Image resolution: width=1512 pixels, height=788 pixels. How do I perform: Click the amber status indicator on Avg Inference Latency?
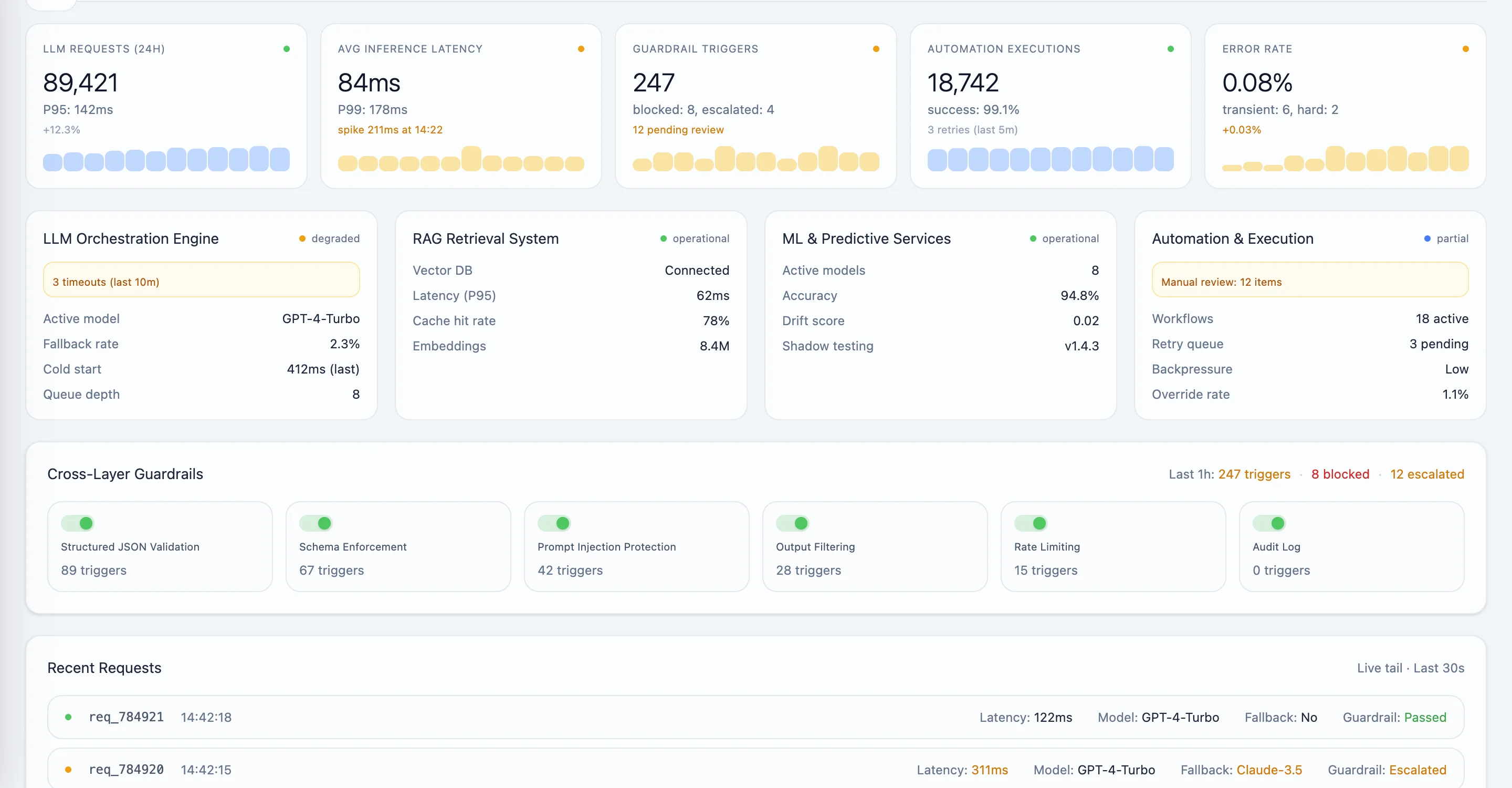pyautogui.click(x=581, y=49)
